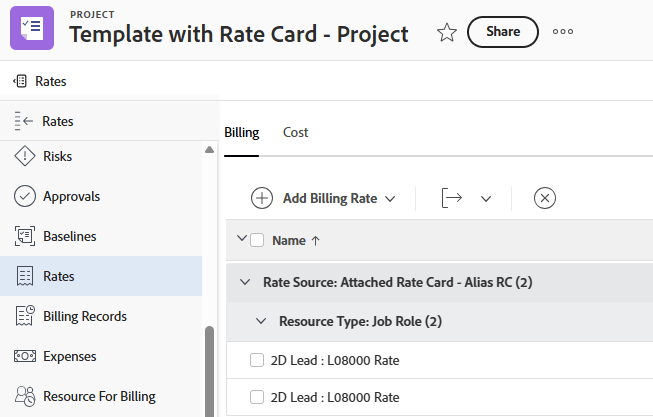The height and width of the screenshot is (417, 653).
Task: Check the first 2D Lead : L08000 Rate row
Action: (257, 360)
